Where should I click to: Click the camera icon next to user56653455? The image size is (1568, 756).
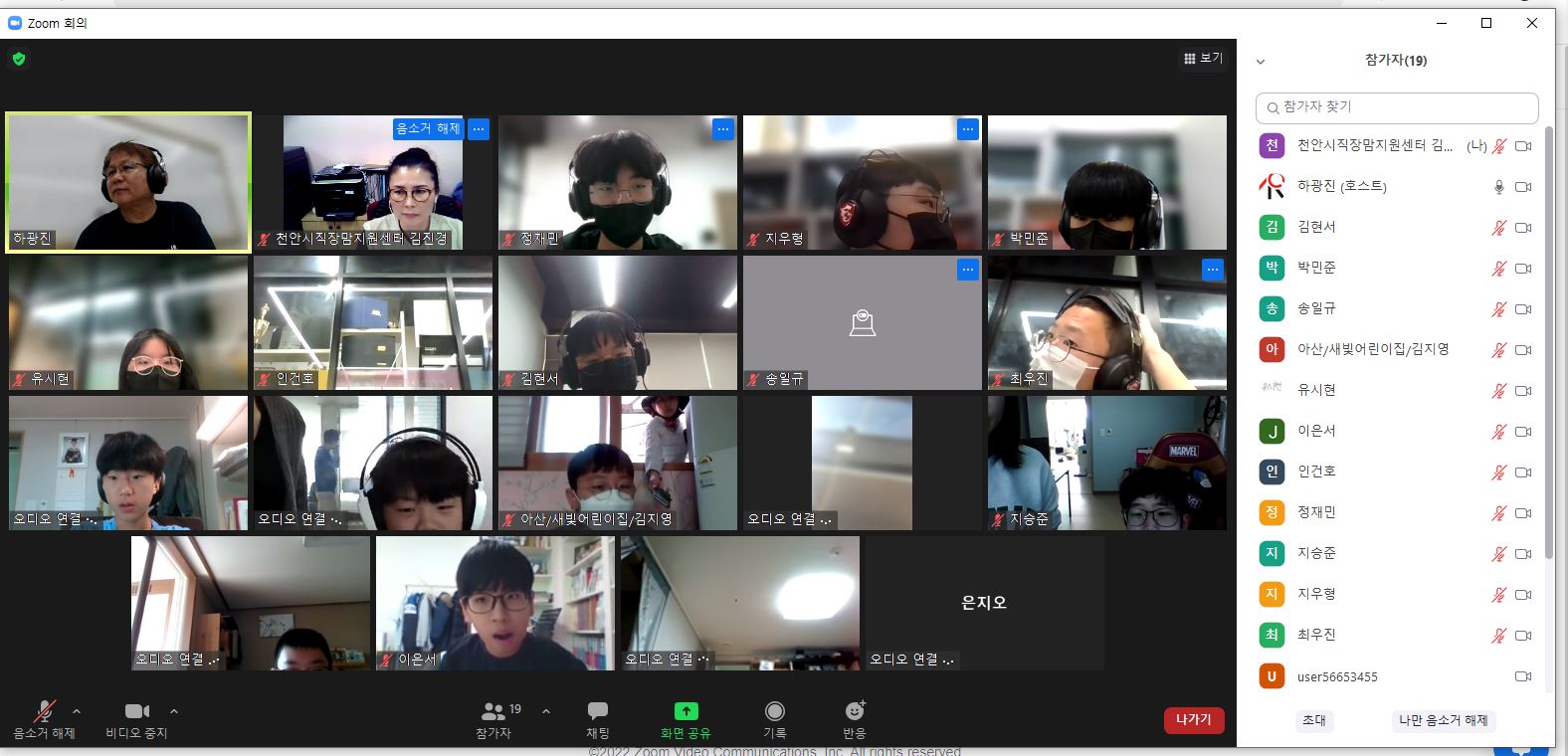point(1522,676)
